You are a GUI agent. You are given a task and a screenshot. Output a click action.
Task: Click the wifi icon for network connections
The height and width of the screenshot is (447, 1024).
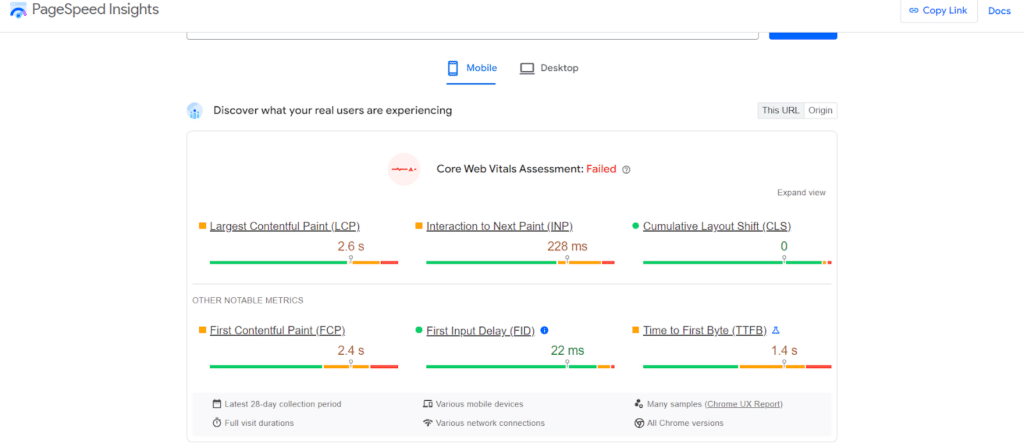(428, 423)
